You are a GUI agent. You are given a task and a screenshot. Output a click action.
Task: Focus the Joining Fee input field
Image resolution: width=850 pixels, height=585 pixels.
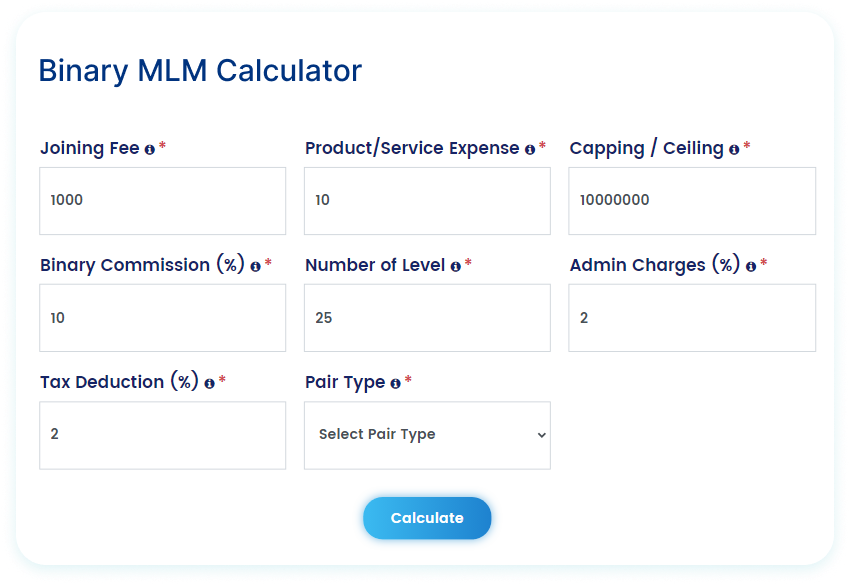point(162,200)
